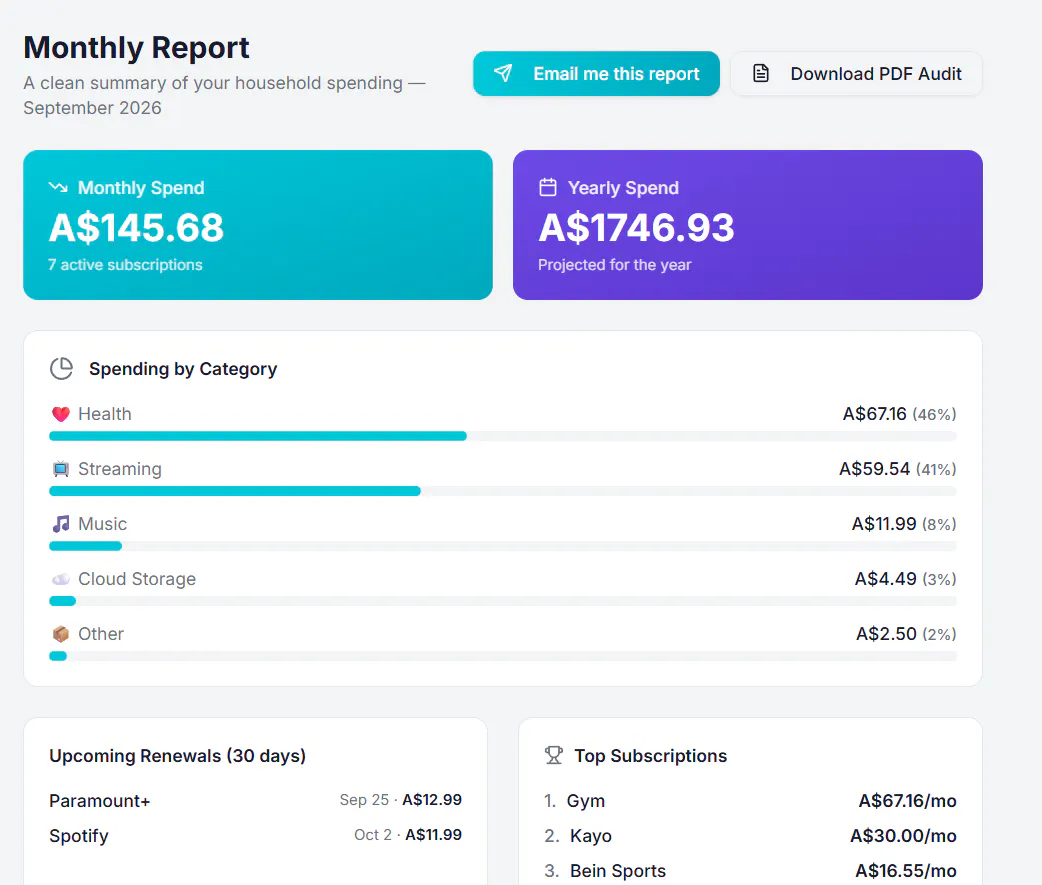Click the trend arrow icon beside Monthly Spend
1042x885 pixels.
(x=58, y=187)
